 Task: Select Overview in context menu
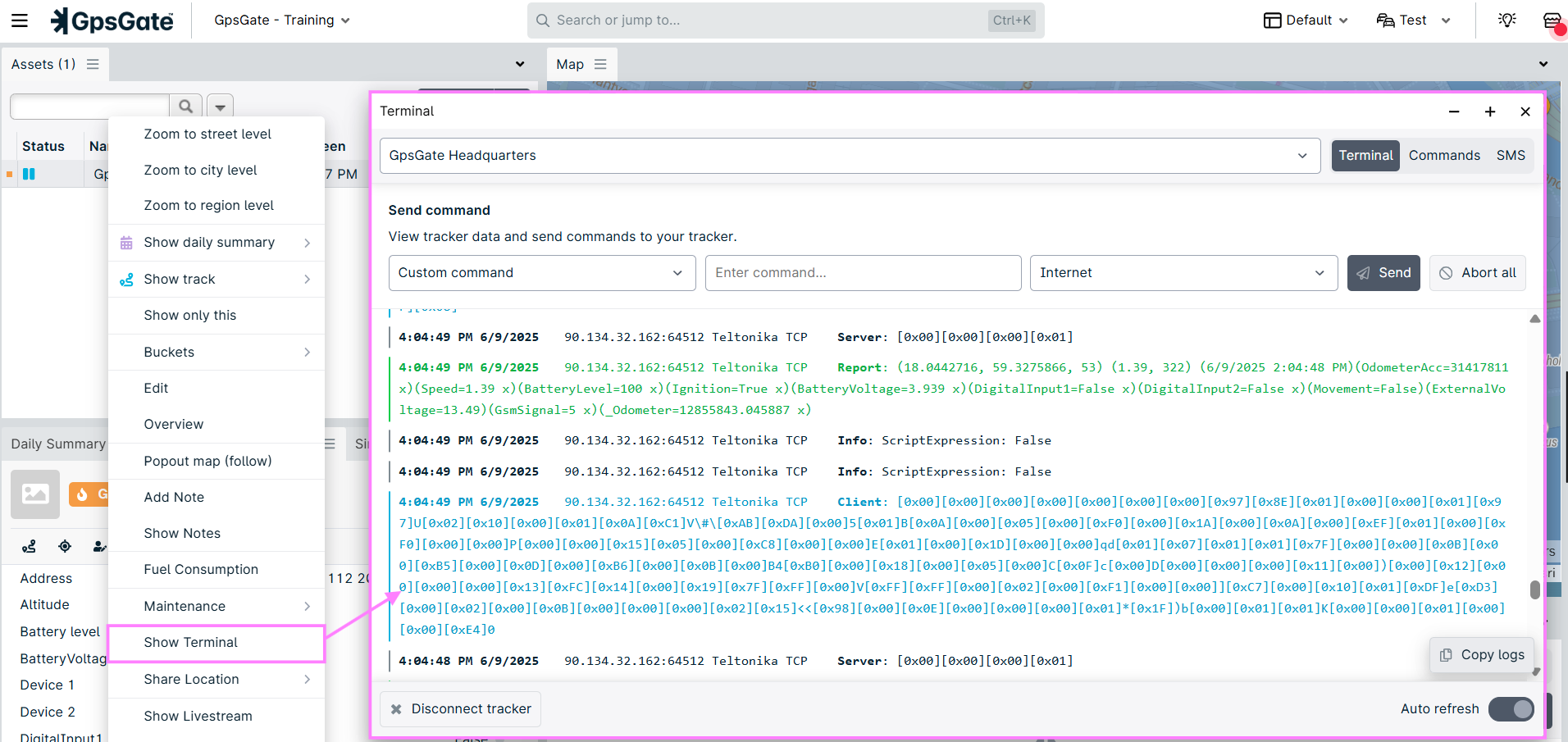tap(217, 424)
